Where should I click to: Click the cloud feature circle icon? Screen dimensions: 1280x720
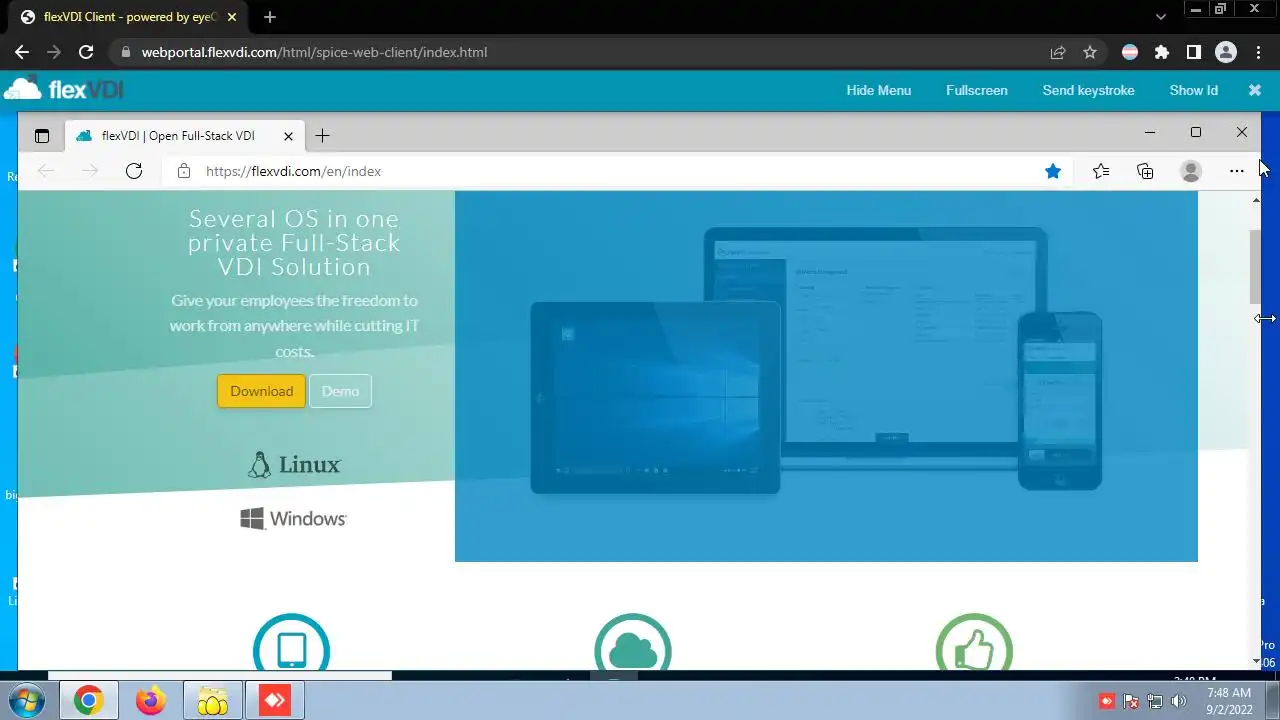click(633, 644)
